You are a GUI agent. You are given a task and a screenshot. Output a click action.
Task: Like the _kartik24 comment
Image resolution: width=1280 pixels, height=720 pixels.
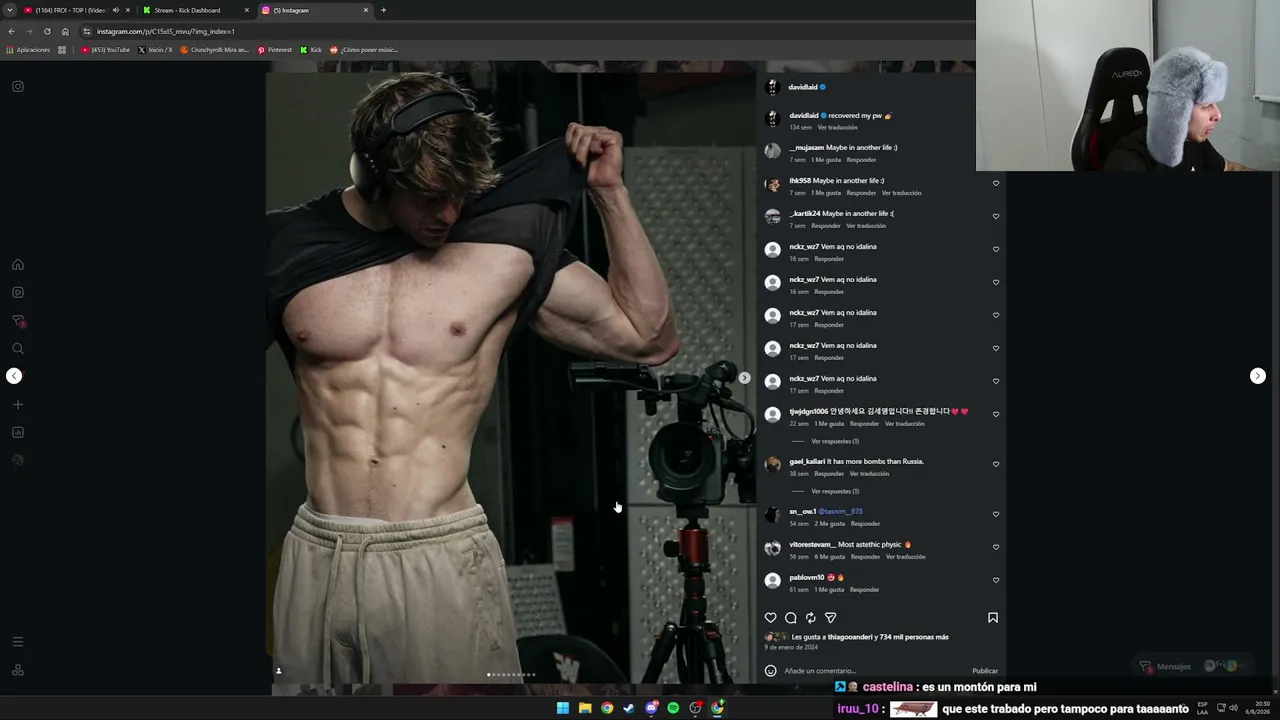996,216
